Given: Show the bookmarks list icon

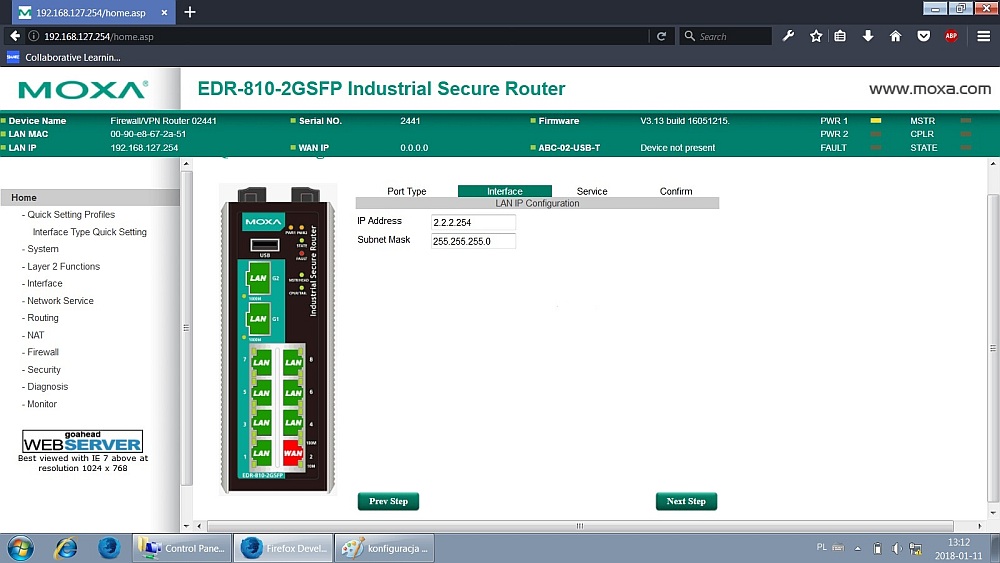Looking at the screenshot, I should click(840, 36).
